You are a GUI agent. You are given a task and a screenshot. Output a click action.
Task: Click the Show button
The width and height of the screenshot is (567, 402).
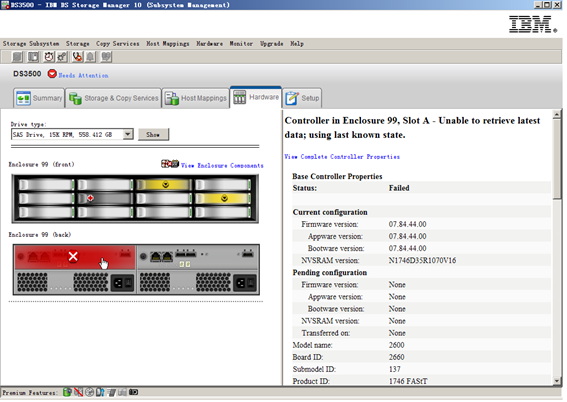(x=153, y=134)
